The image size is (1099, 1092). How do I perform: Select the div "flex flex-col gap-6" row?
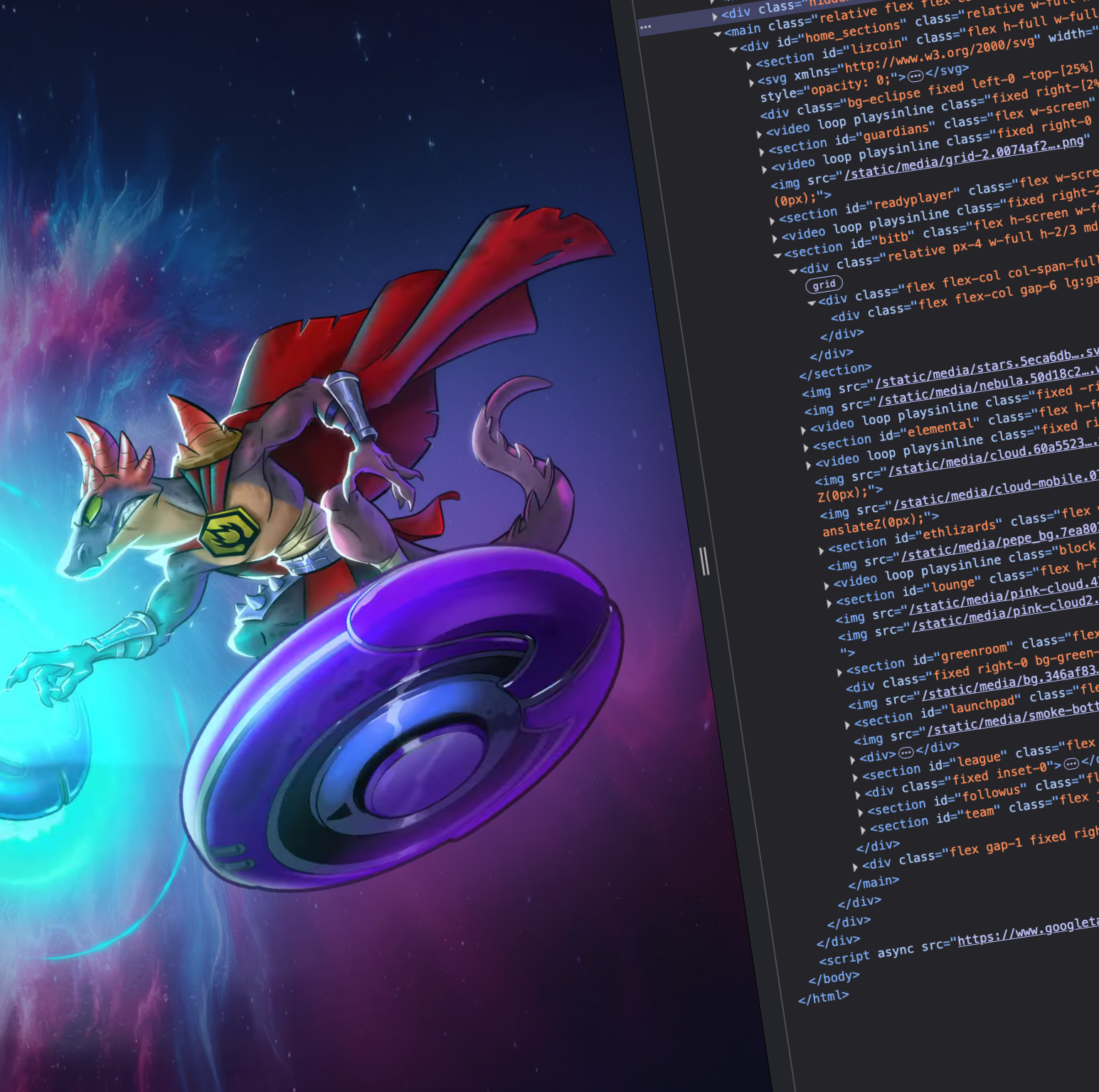coord(964,300)
